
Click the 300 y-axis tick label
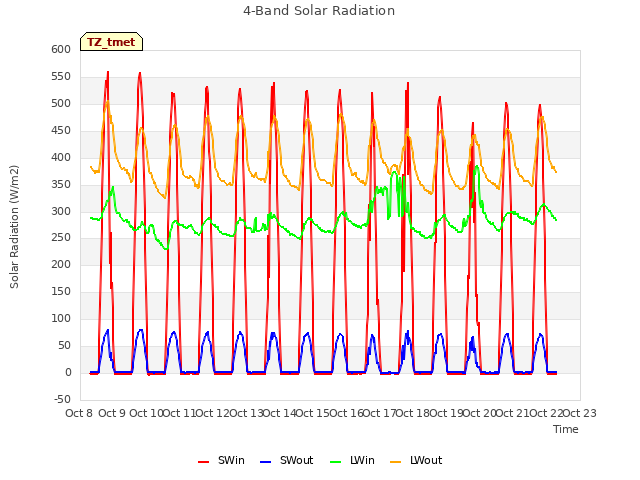click(61, 211)
